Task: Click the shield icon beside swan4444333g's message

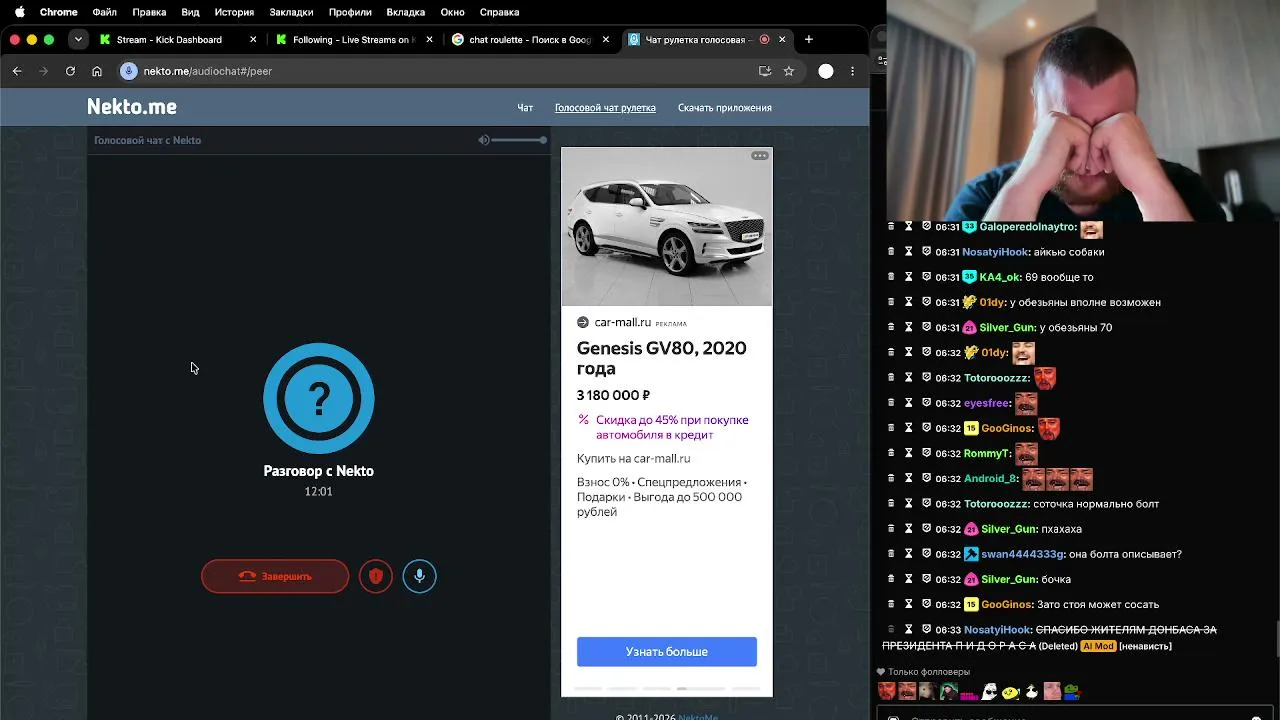Action: pyautogui.click(x=927, y=554)
